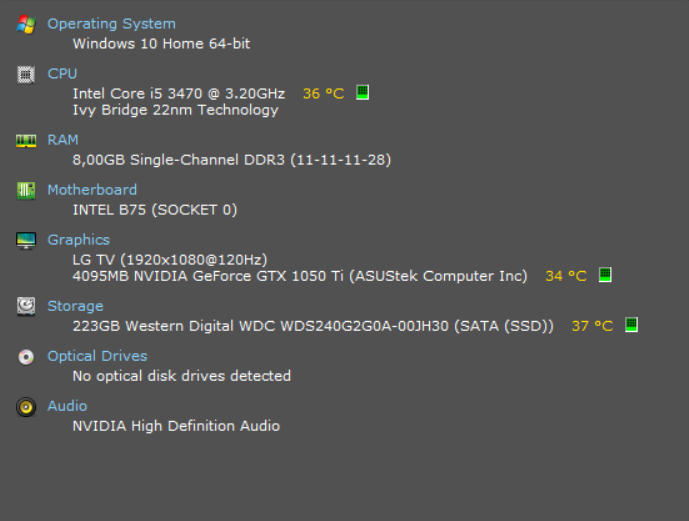
Task: Open the Operating System section link
Action: coord(112,24)
